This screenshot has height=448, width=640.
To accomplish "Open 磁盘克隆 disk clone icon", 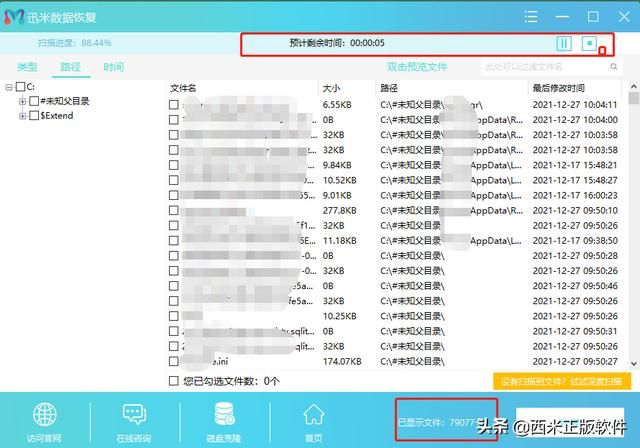I will [224, 414].
